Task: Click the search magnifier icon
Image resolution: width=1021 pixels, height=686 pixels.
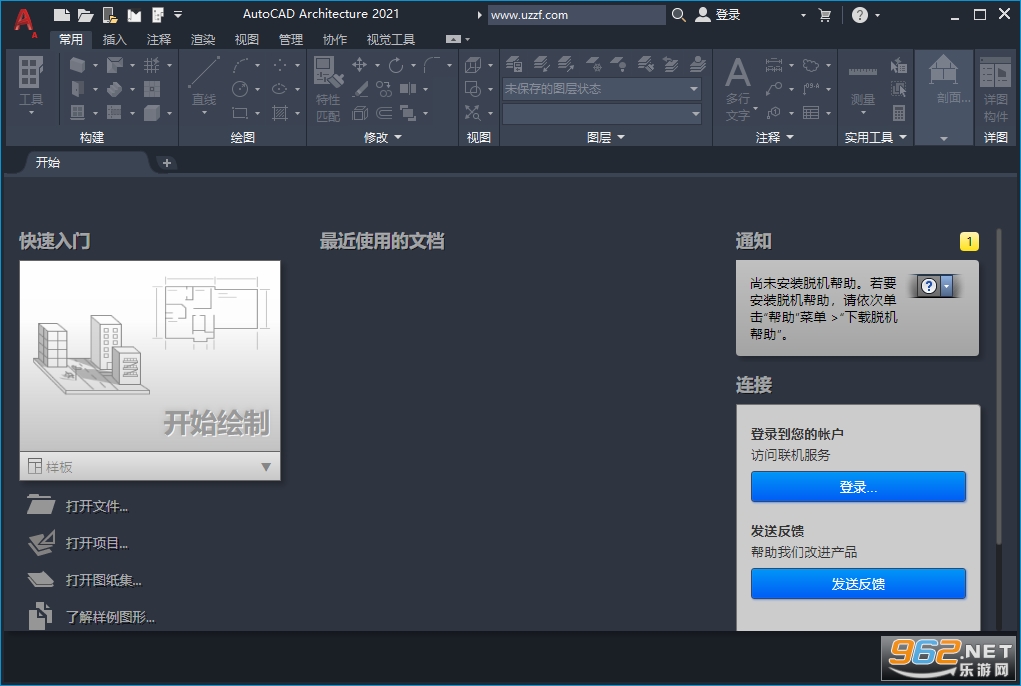Action: point(678,14)
